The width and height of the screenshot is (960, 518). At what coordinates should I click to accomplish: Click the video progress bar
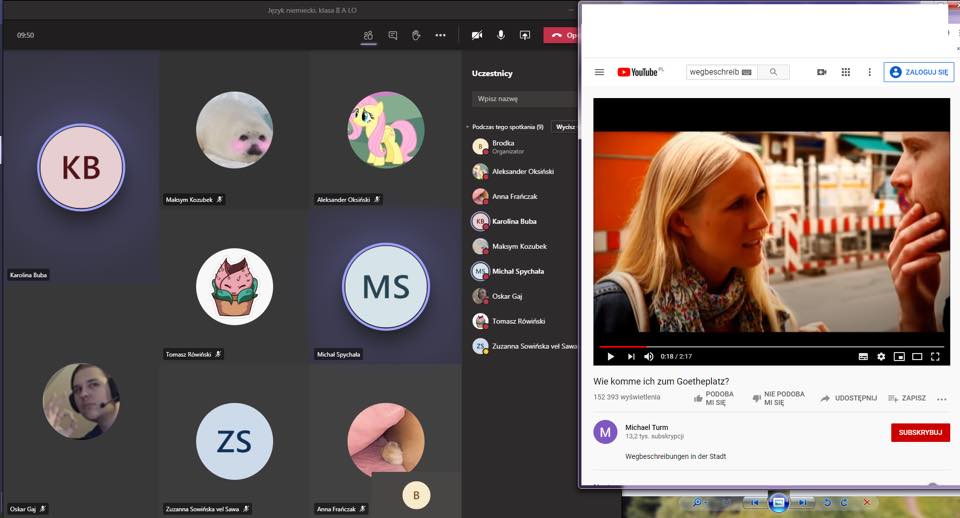770,347
